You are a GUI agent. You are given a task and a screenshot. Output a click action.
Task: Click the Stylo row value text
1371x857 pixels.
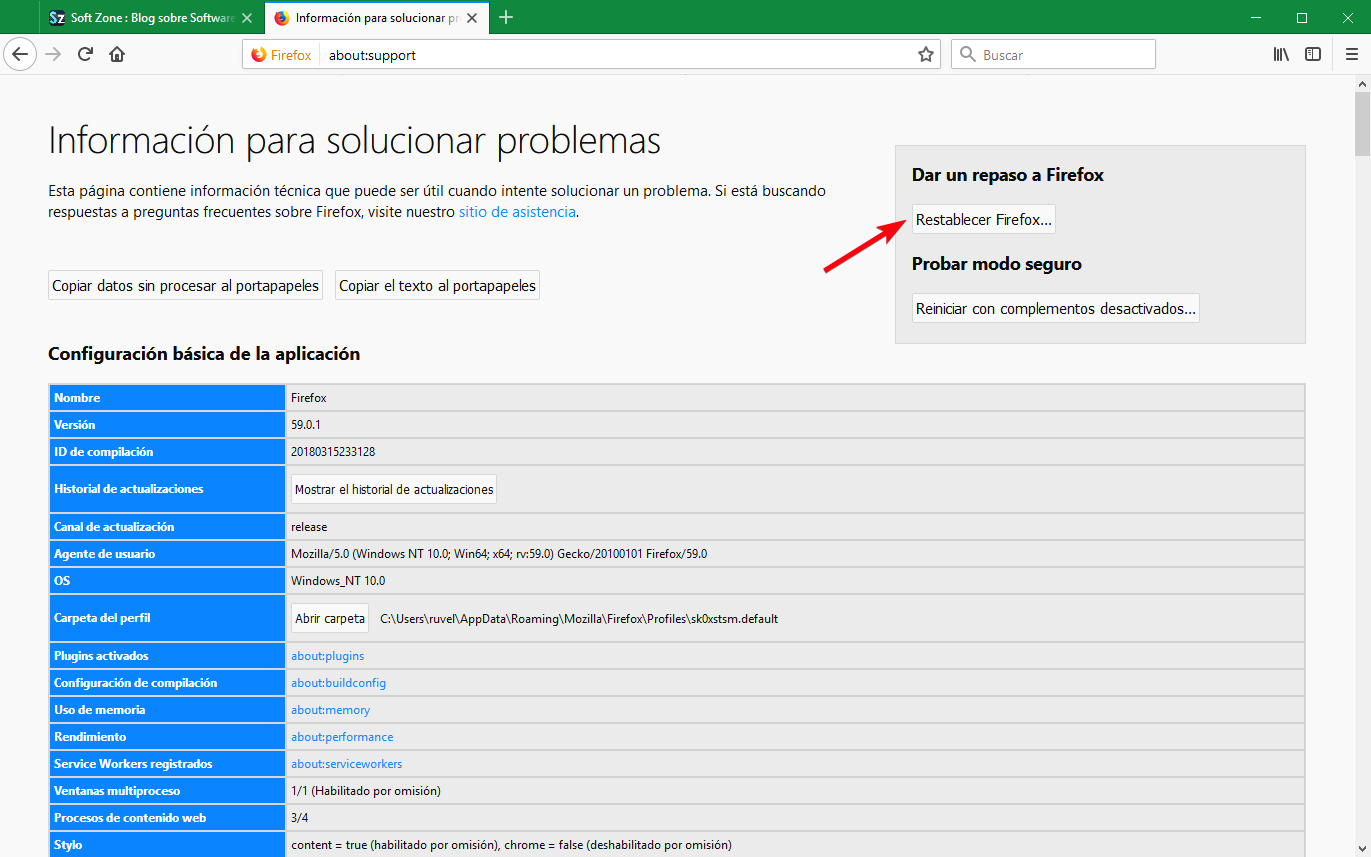coord(511,845)
